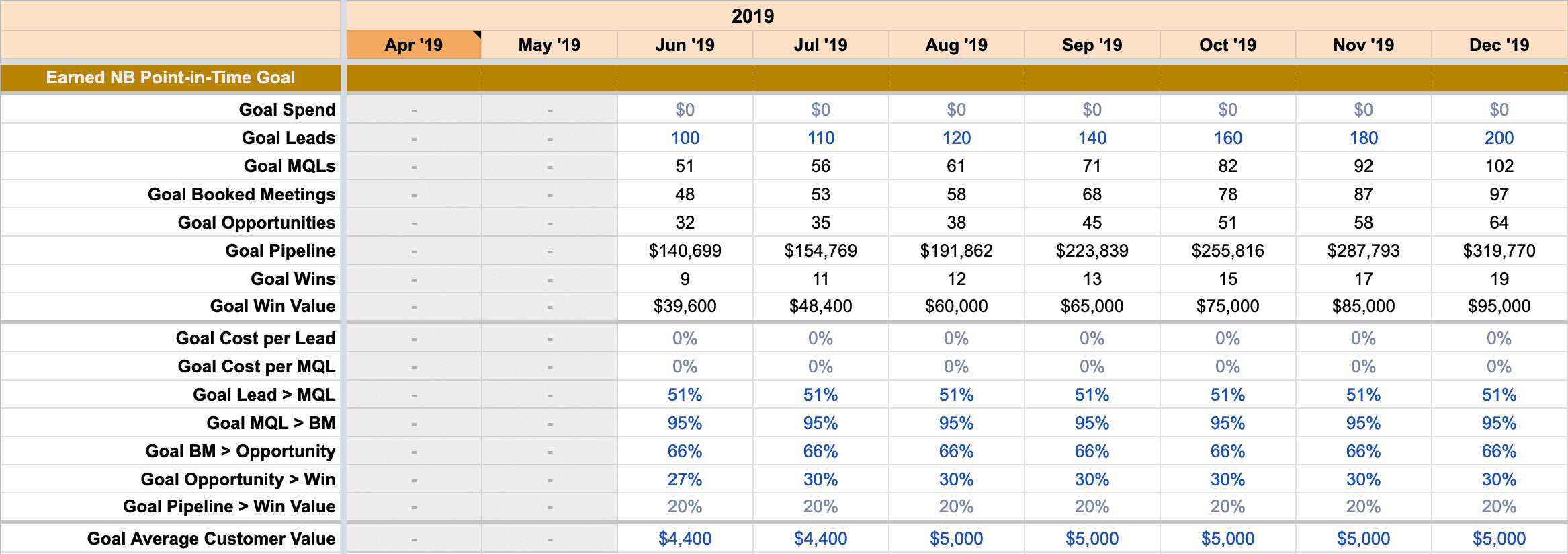Click the Earned NB Point-in-Time Goal header

click(171, 78)
